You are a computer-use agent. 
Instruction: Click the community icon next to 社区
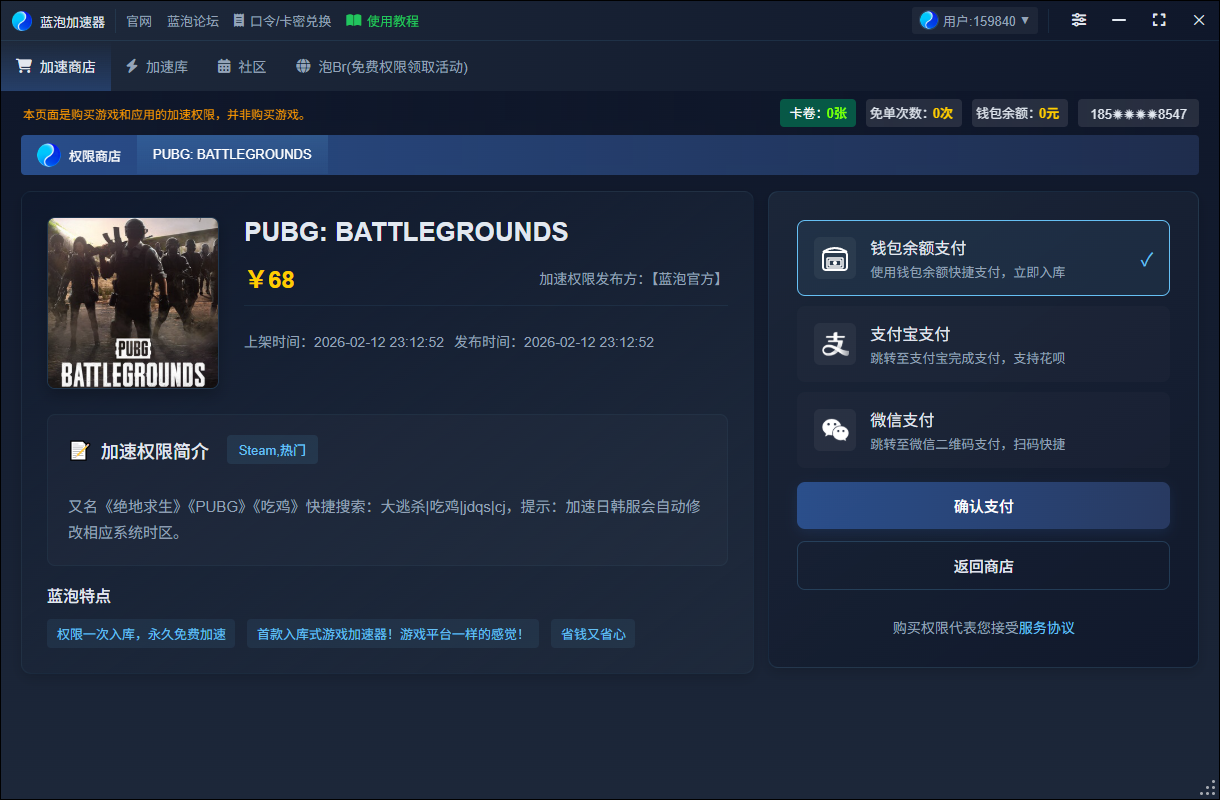[x=224, y=66]
